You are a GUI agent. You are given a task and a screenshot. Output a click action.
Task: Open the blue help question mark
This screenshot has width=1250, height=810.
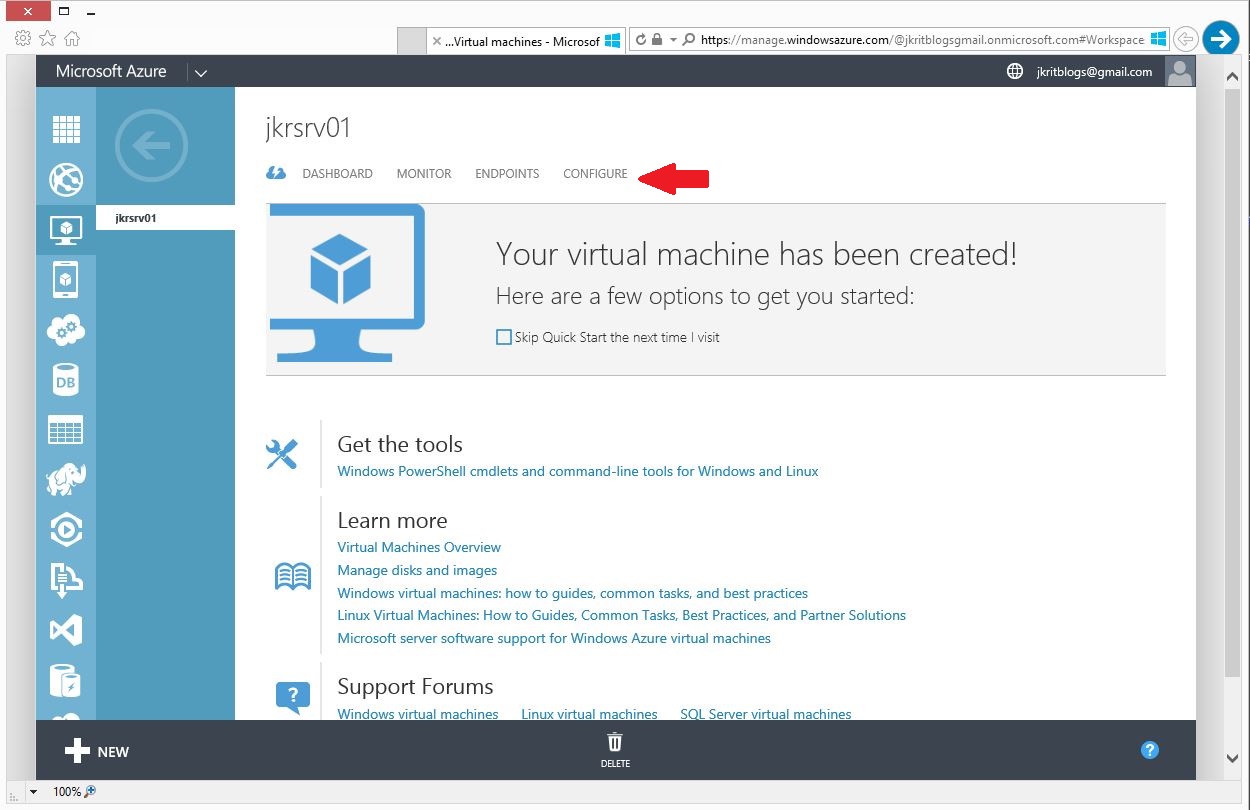pos(1150,750)
